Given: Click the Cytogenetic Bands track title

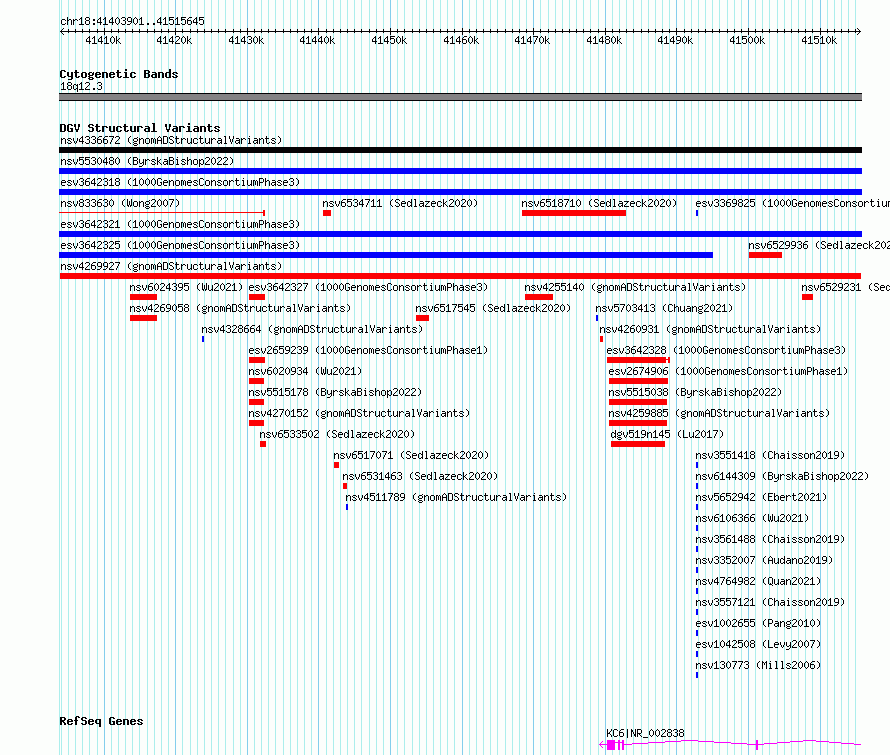Looking at the screenshot, I should pyautogui.click(x=119, y=74).
